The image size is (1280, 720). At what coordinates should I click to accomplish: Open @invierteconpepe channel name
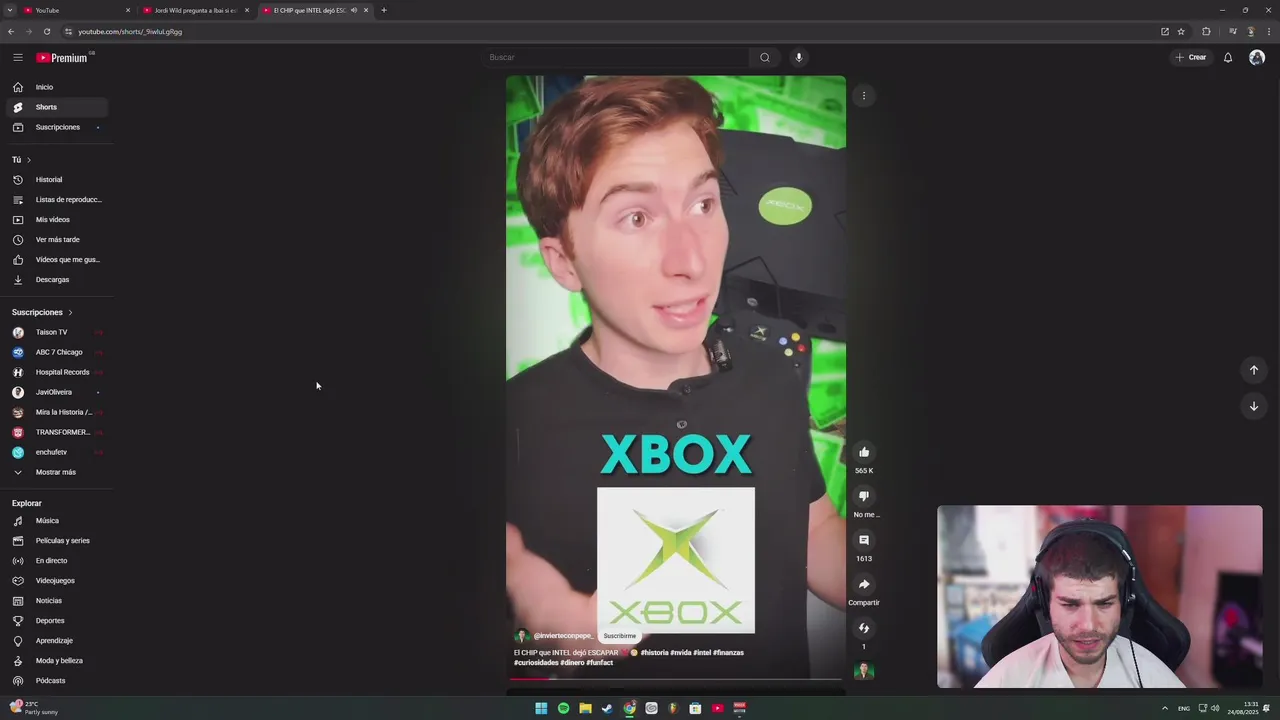[563, 636]
